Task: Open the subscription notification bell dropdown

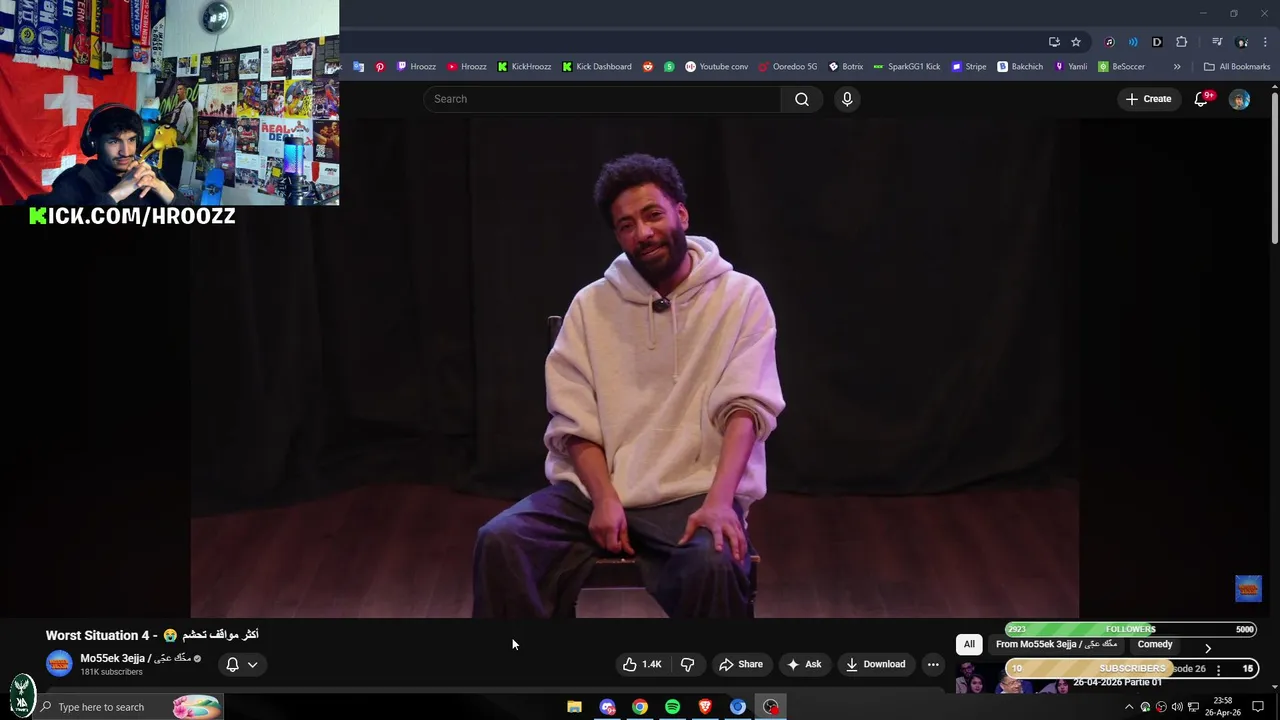Action: coord(241,664)
